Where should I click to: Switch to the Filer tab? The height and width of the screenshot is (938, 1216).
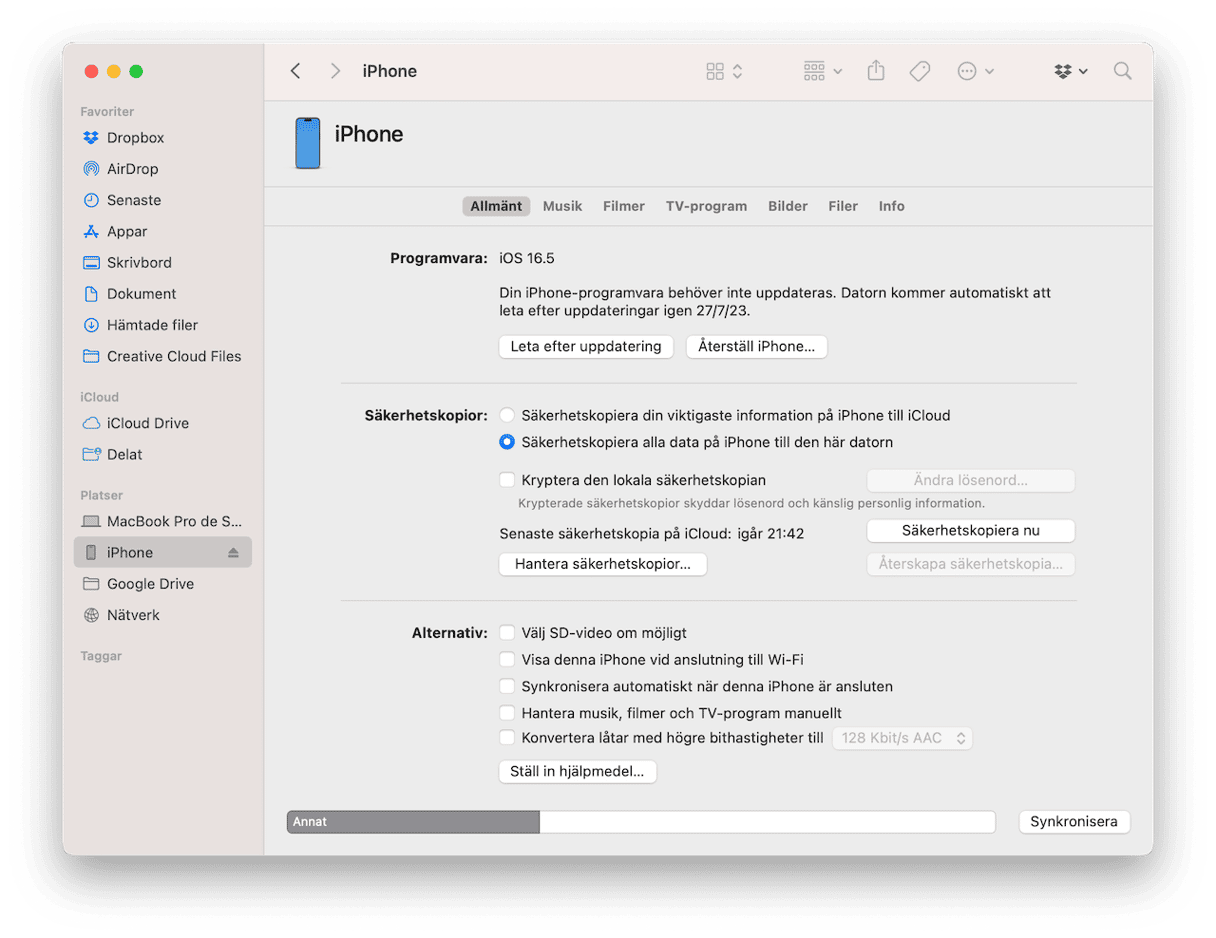[843, 206]
